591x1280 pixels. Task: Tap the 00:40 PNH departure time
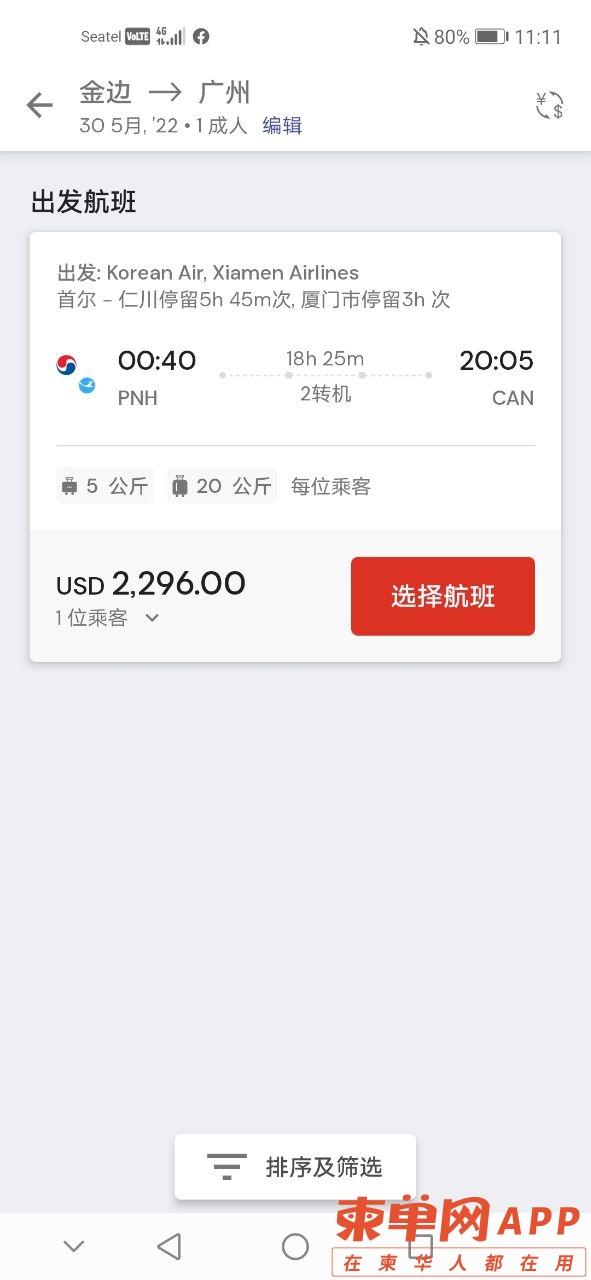157,377
